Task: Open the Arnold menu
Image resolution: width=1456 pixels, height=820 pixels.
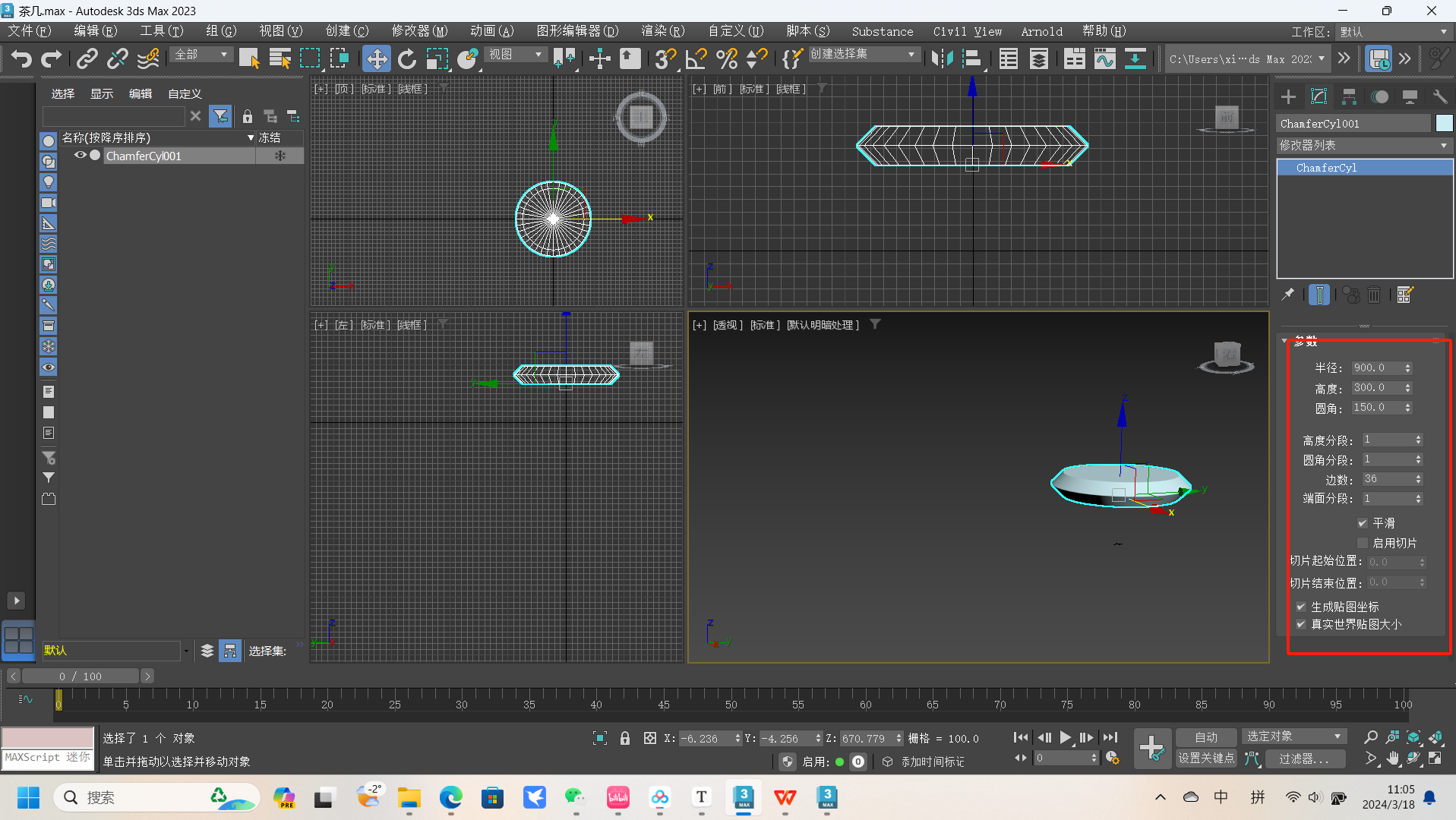Action: pos(1041,32)
